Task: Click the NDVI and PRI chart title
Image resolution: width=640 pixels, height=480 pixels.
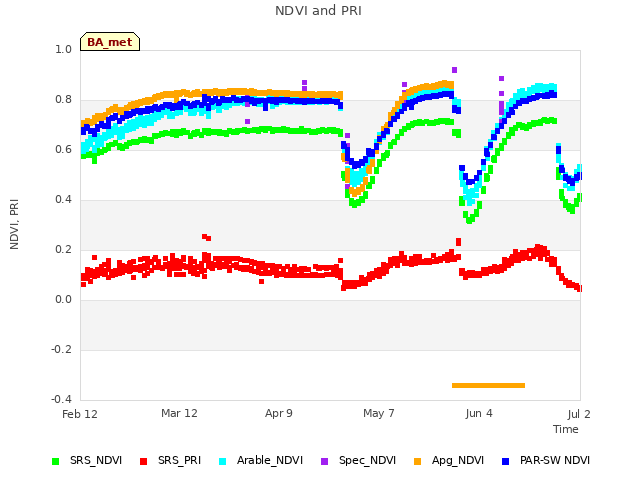Action: click(318, 11)
